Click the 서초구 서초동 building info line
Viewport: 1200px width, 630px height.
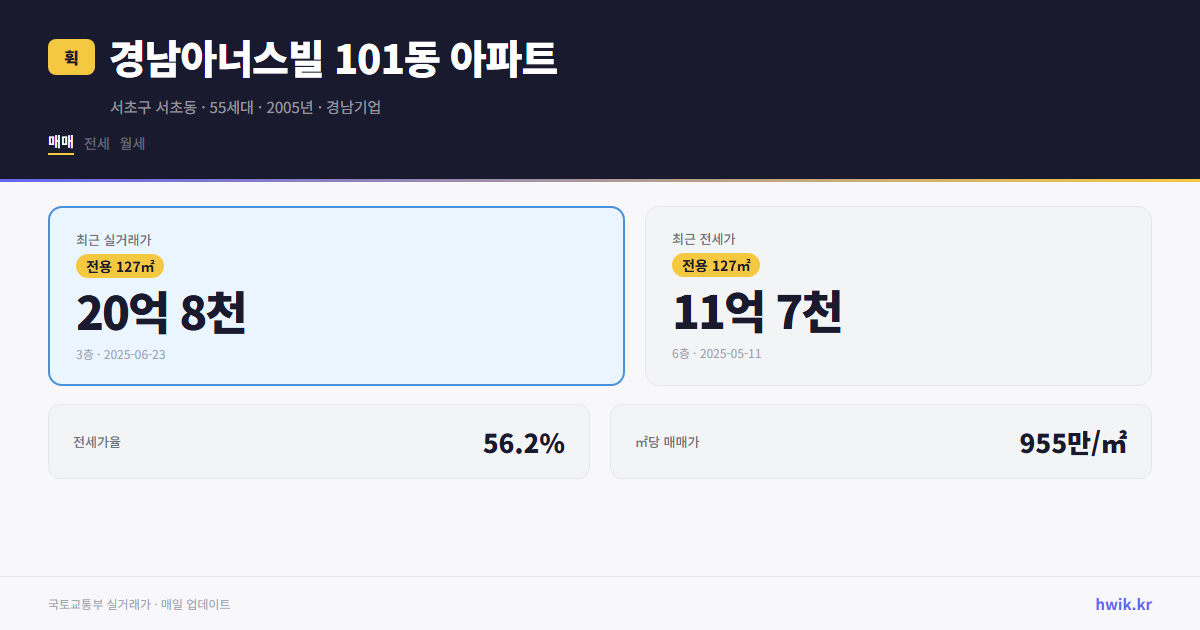[x=246, y=107]
